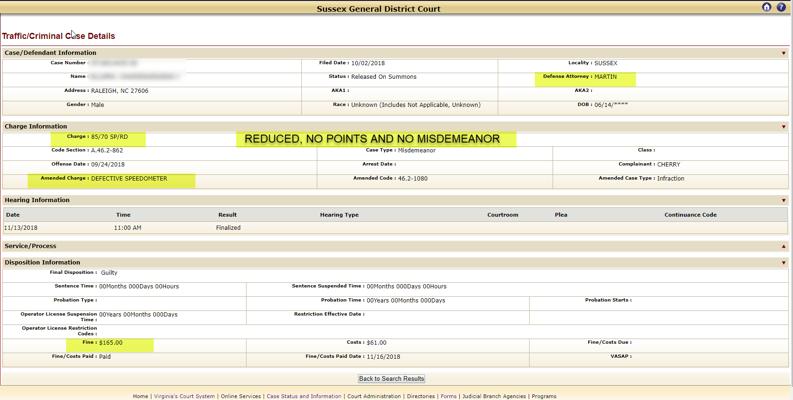The width and height of the screenshot is (793, 400).
Task: Collapse the Case/Defendant Information section
Action: pyautogui.click(x=783, y=53)
